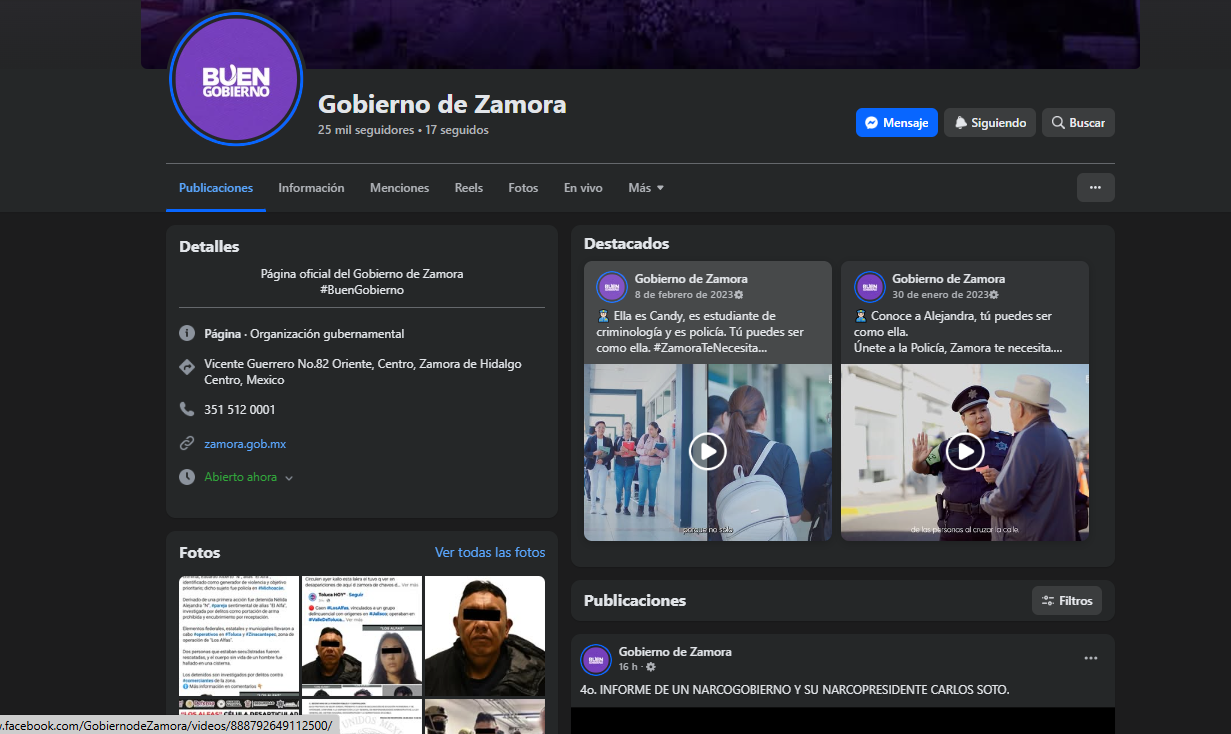The height and width of the screenshot is (734, 1231).
Task: Toggle the Siguiendo follow button
Action: pyautogui.click(x=990, y=123)
